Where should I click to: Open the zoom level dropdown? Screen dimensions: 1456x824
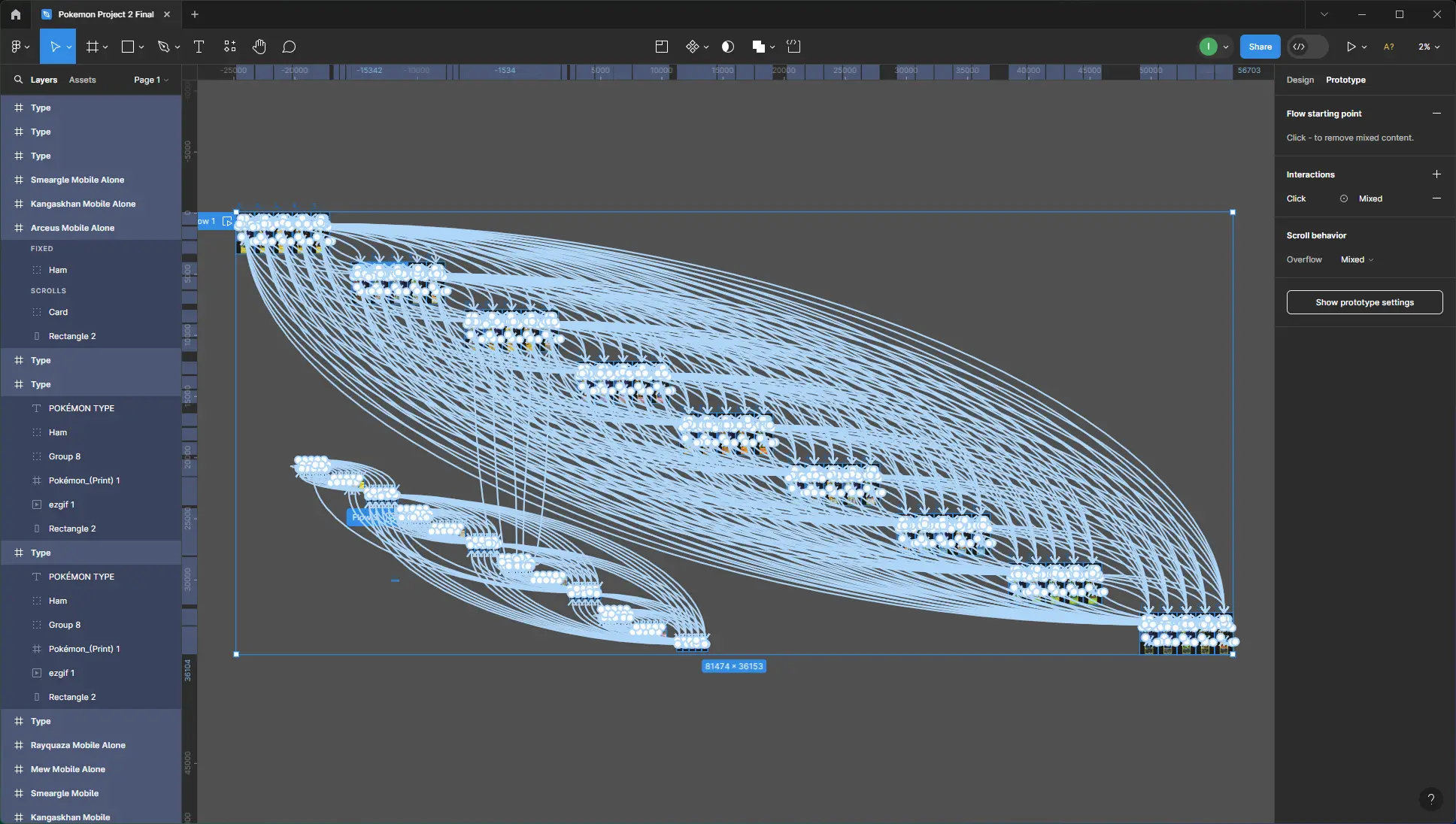pyautogui.click(x=1429, y=47)
